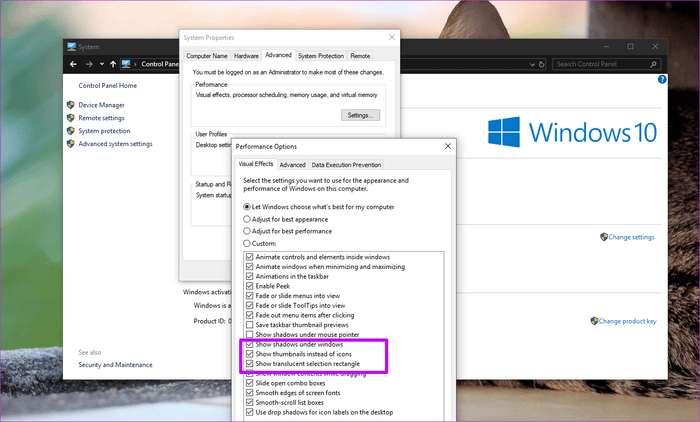This screenshot has width=700, height=422.
Task: Switch to Data Execution Prevention tab
Action: 345,165
